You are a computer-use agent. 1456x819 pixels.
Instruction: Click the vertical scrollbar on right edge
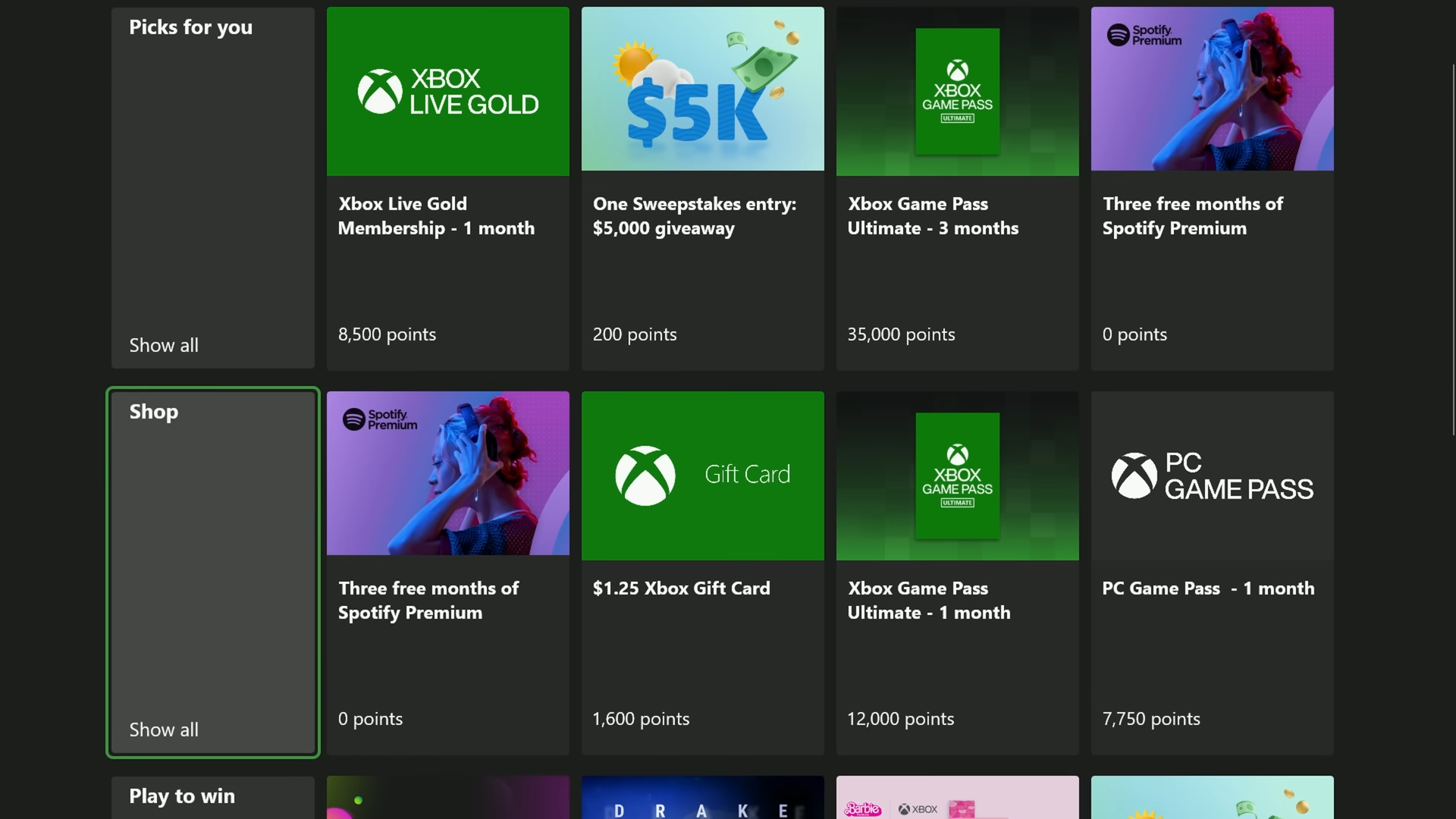click(x=1453, y=250)
